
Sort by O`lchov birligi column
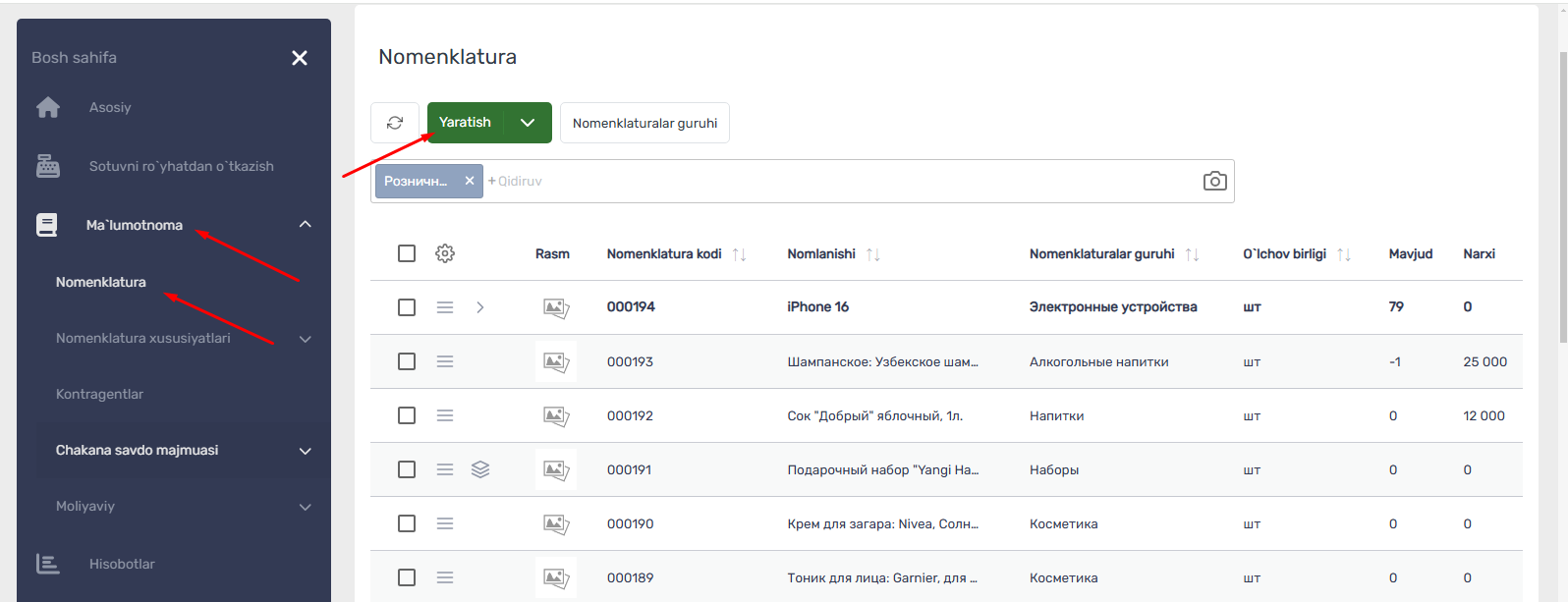coord(1344,254)
